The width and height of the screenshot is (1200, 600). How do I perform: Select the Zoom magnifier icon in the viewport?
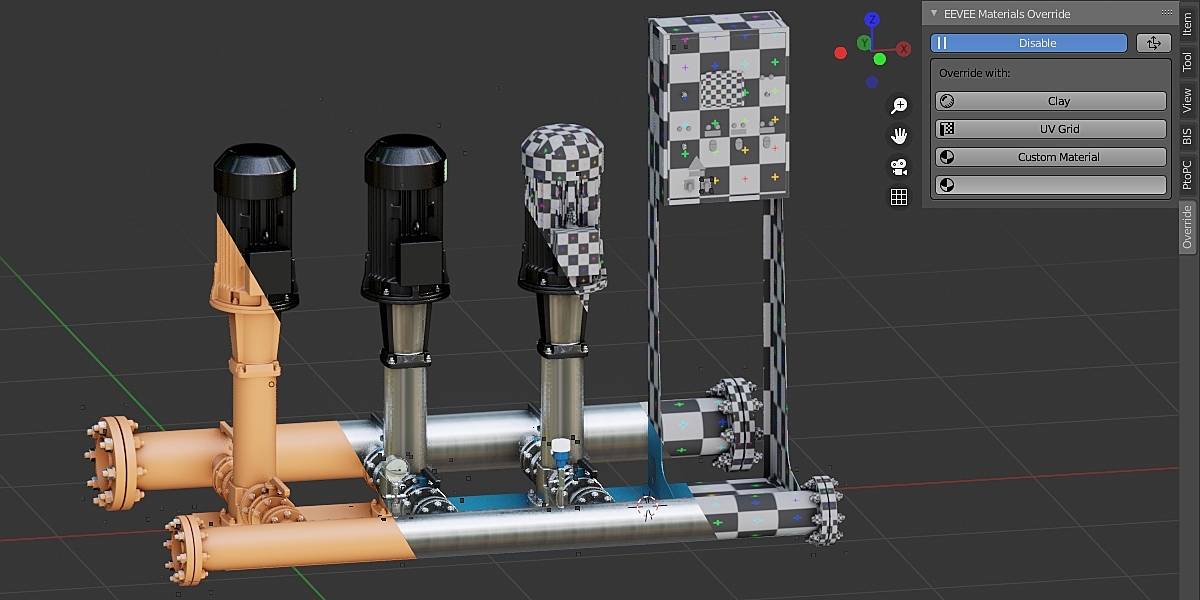899,104
